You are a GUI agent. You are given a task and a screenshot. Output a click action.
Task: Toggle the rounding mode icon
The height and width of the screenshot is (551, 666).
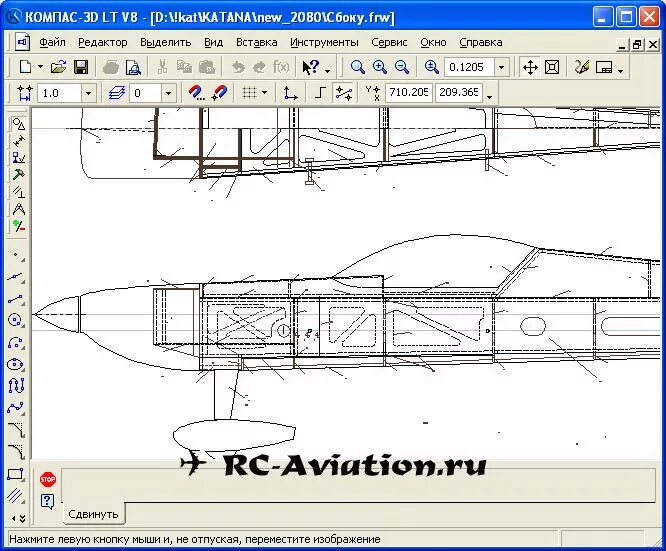click(343, 93)
